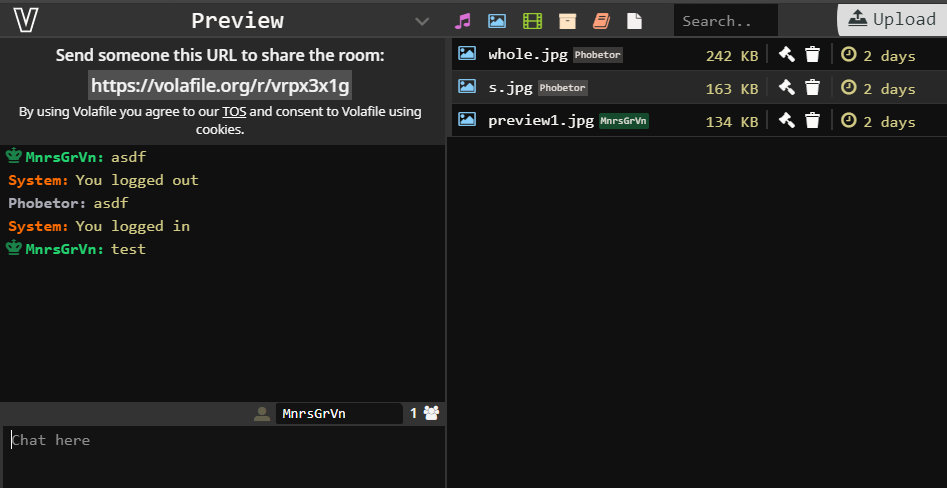Expand the room dropdown chevron beside Preview

(422, 22)
